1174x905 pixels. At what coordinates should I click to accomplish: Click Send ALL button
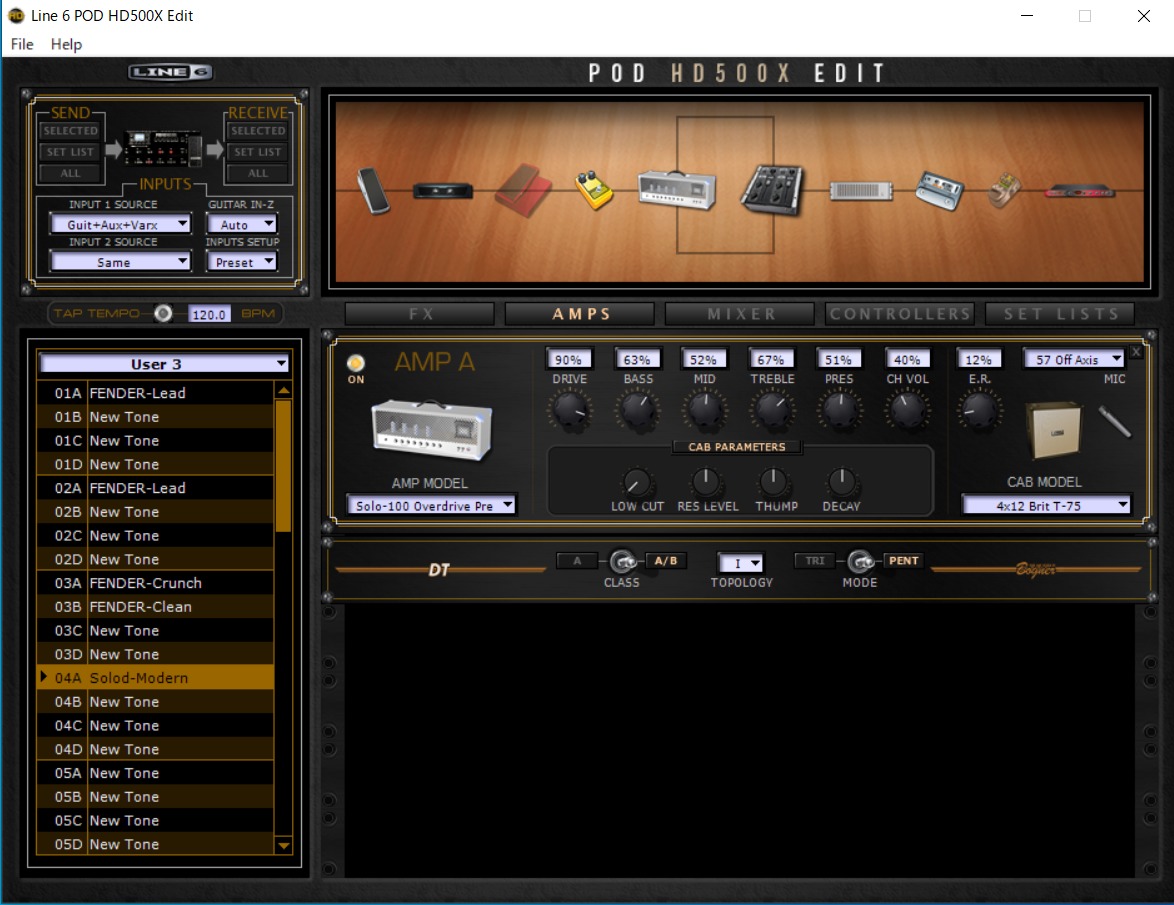point(70,173)
